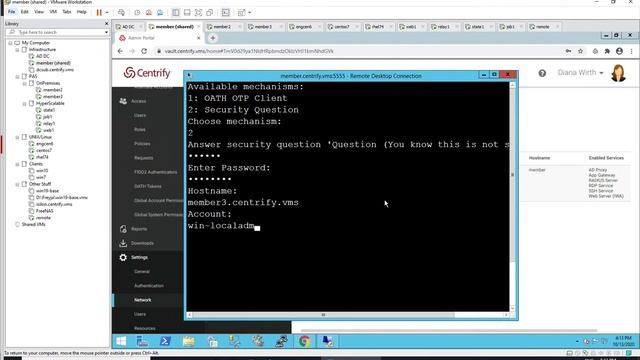Reload the Chrome page
The image size is (640, 360).
tap(144, 51)
